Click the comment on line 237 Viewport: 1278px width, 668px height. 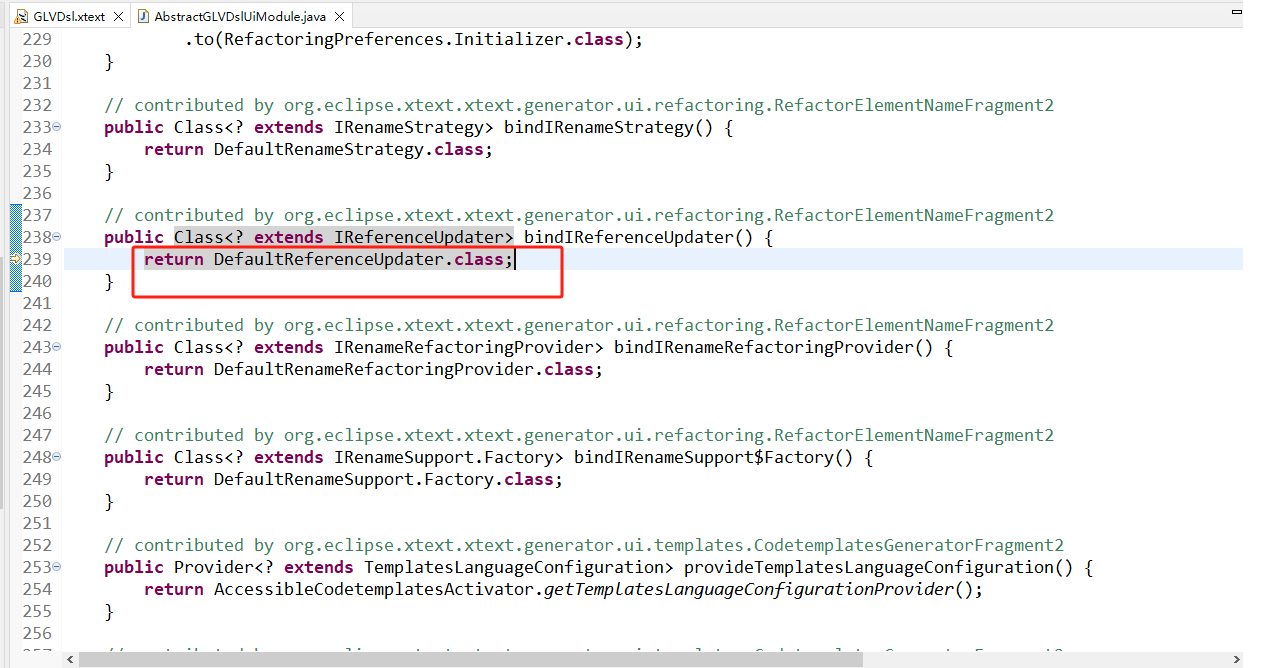point(579,215)
